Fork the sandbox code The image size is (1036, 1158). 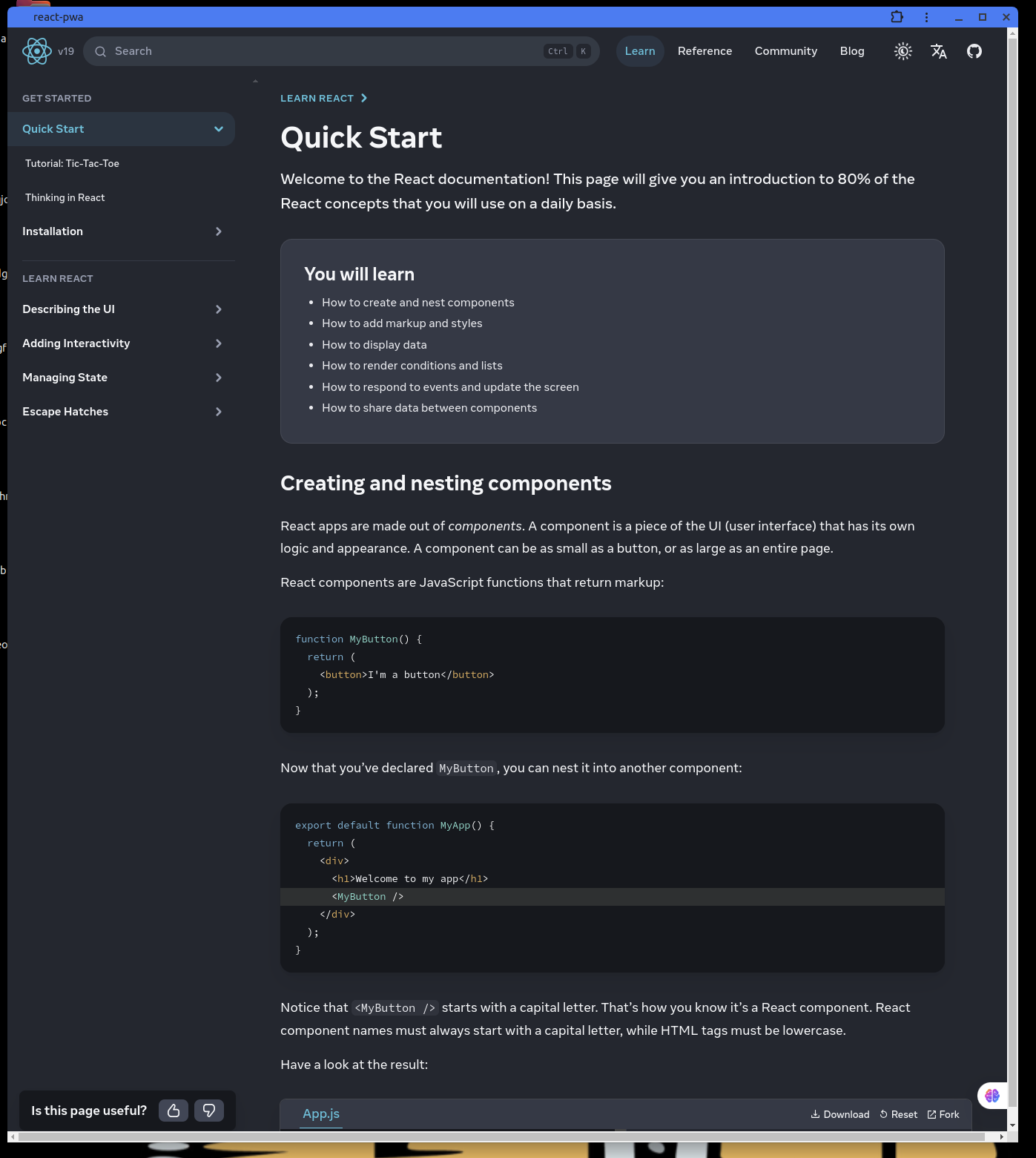pos(943,1114)
